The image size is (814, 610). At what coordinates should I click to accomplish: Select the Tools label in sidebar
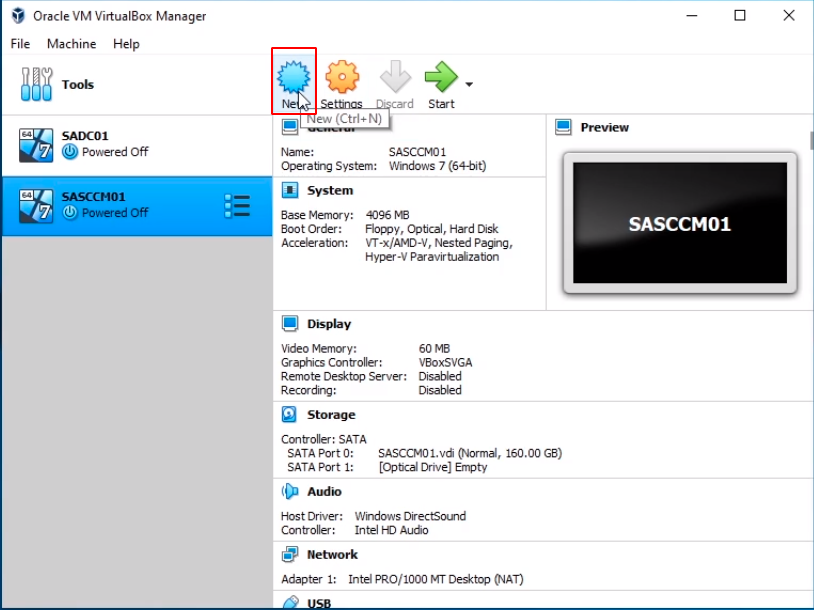78,84
